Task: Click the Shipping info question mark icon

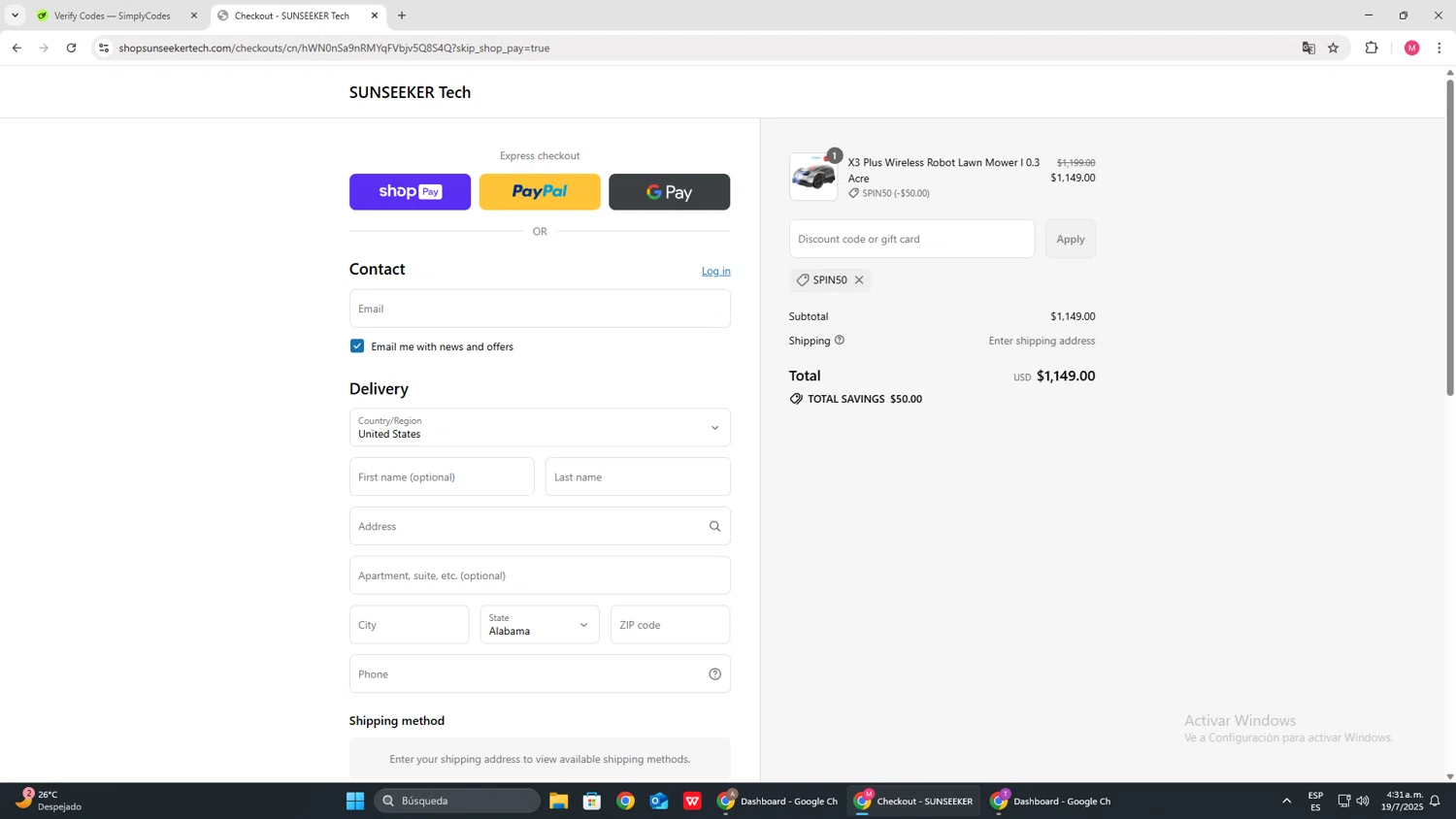Action: pyautogui.click(x=840, y=341)
